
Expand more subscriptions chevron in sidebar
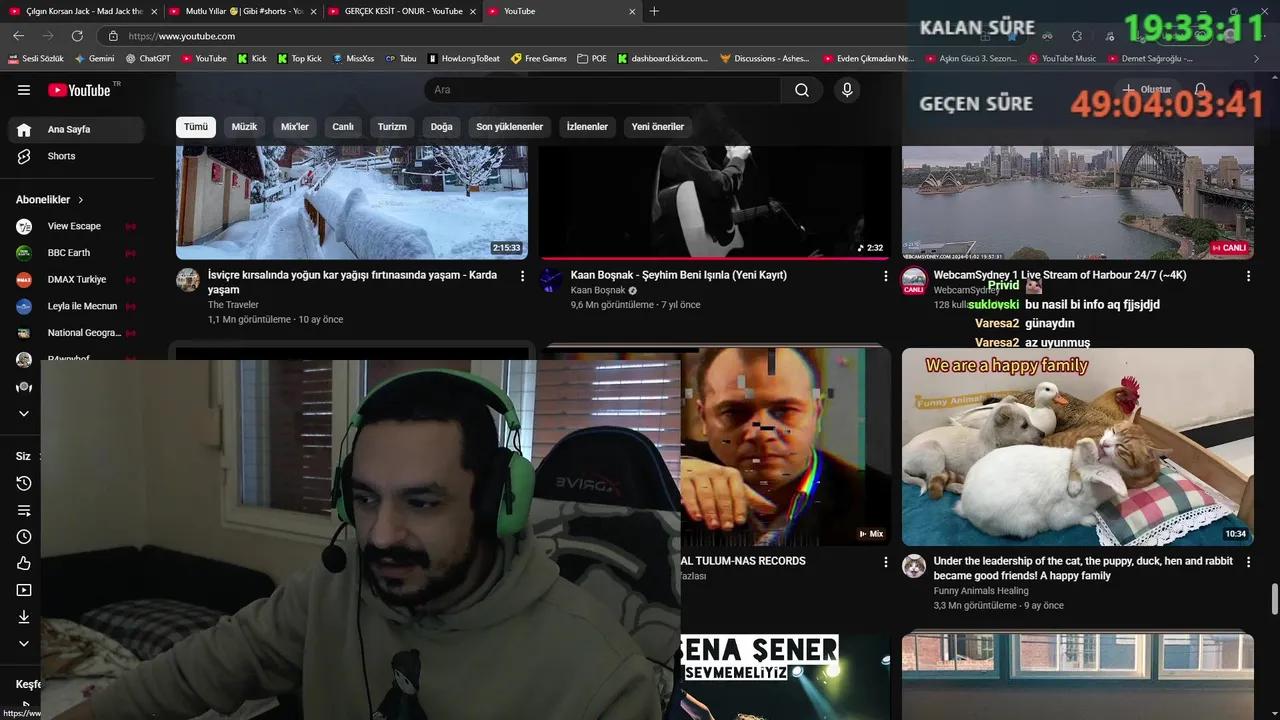[24, 413]
